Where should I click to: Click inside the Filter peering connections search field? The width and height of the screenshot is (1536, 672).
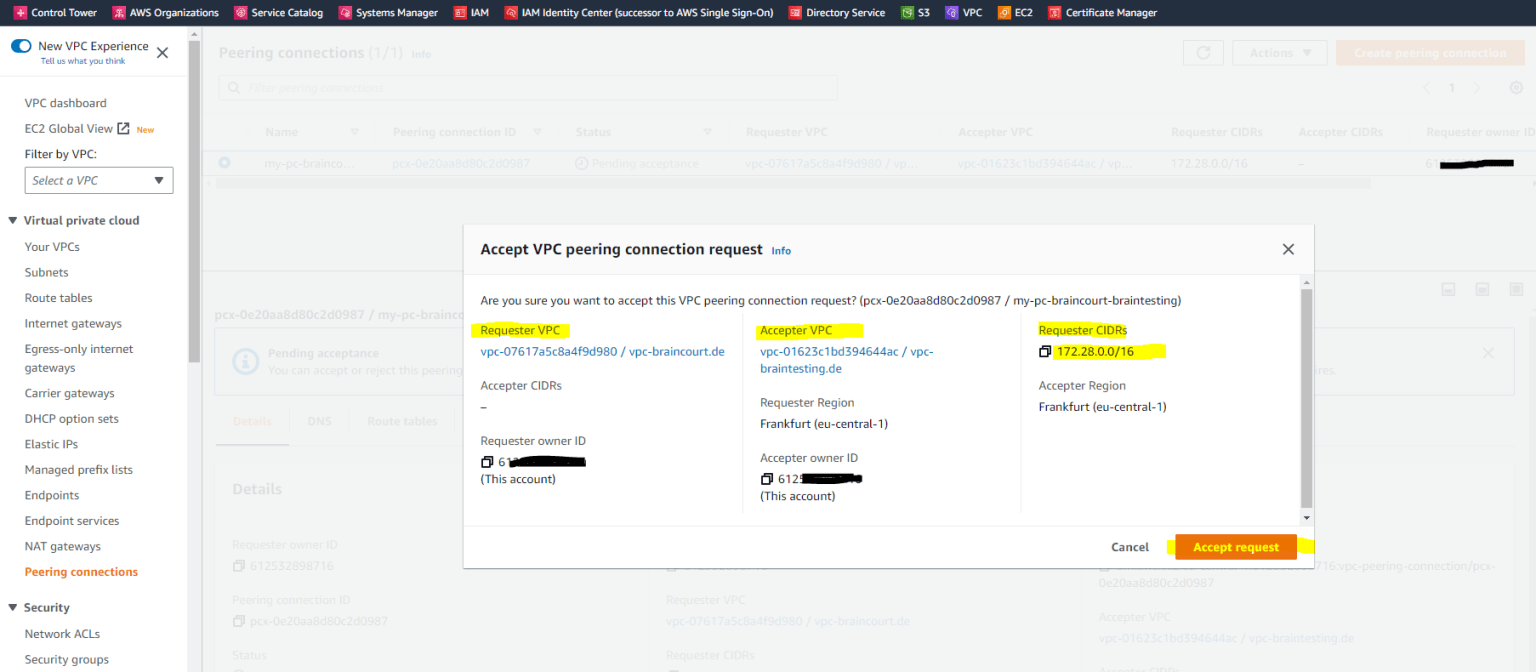coord(530,87)
